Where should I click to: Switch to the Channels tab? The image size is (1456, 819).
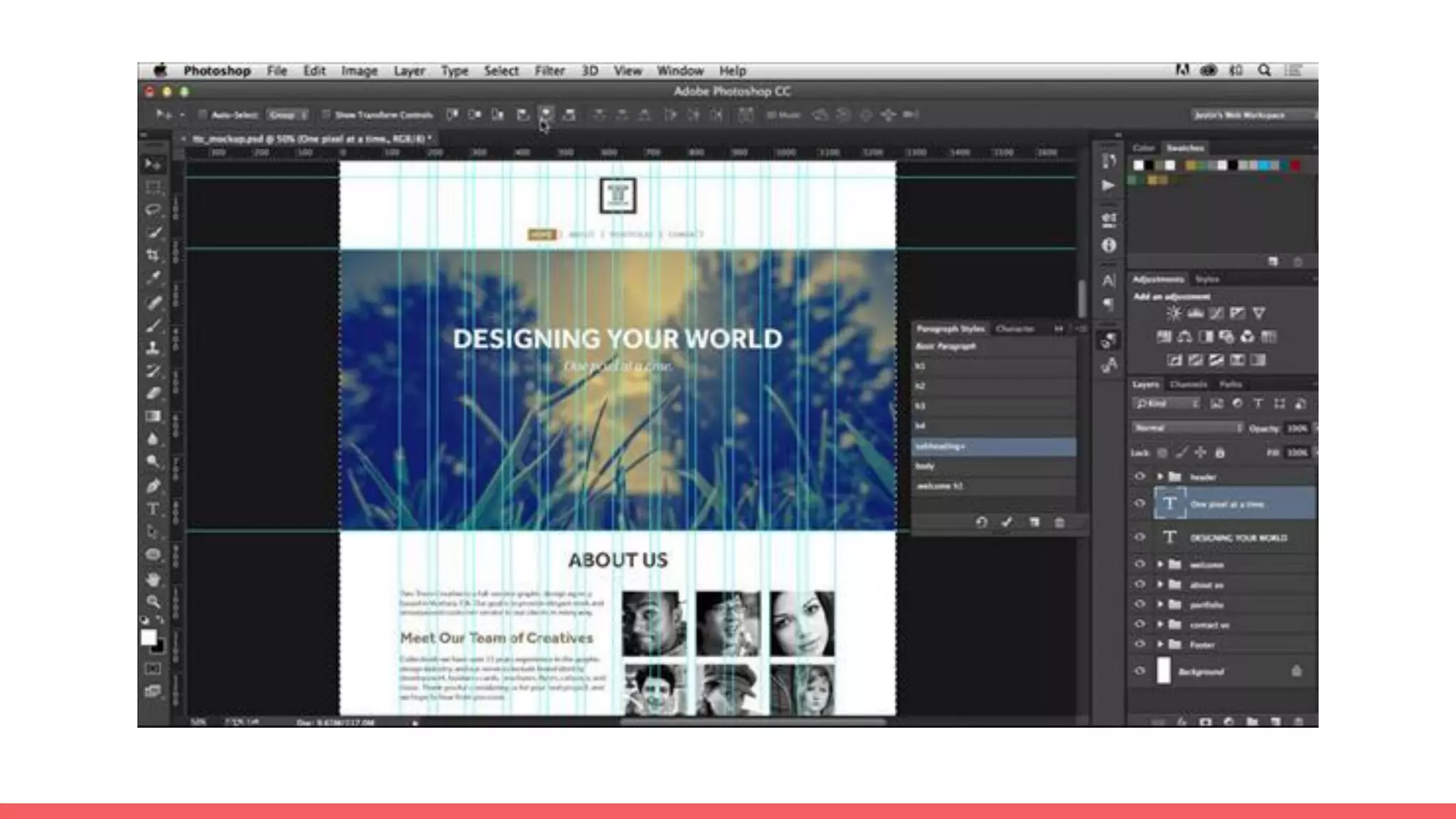(1188, 385)
